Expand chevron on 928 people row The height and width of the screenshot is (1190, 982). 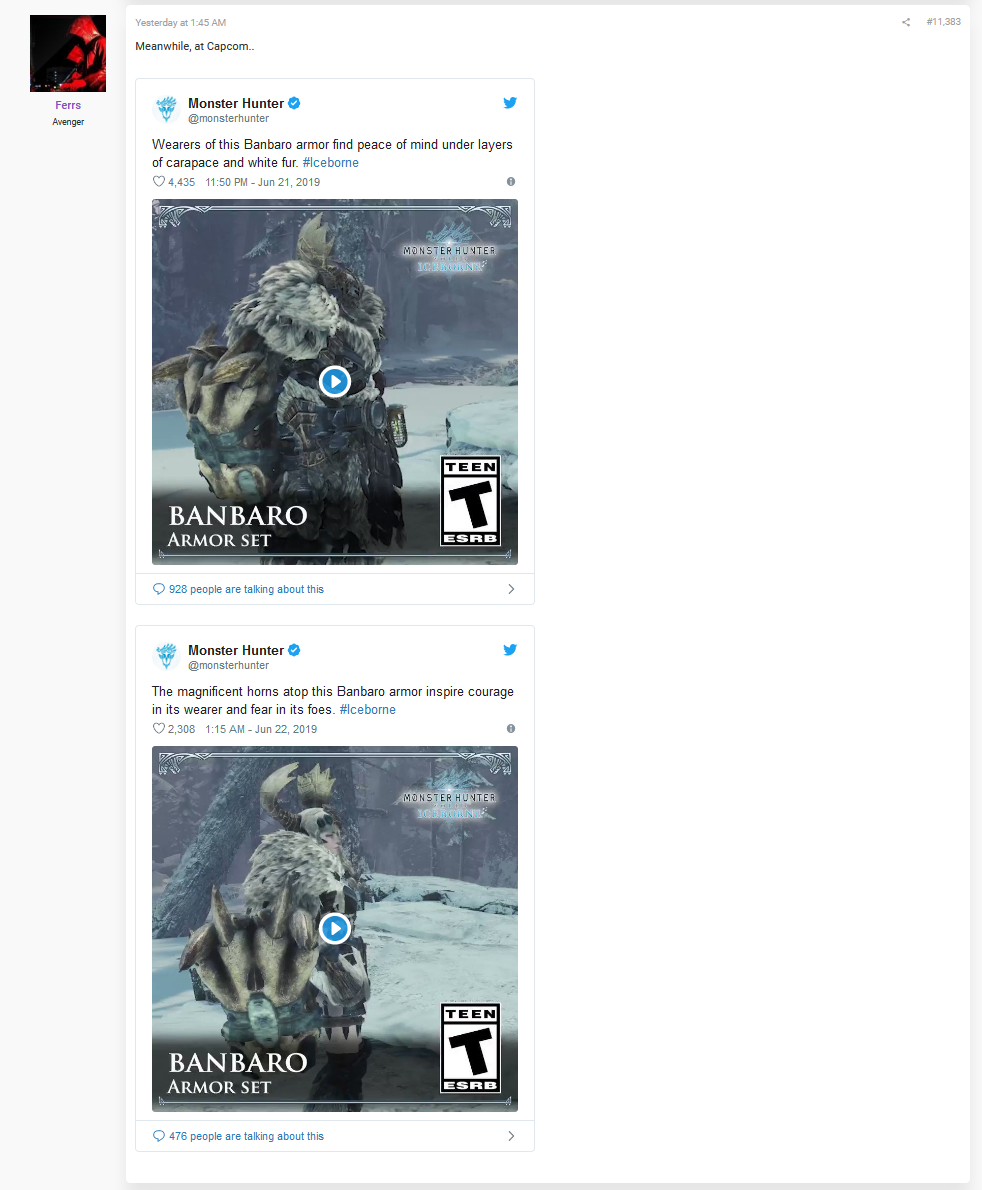511,589
